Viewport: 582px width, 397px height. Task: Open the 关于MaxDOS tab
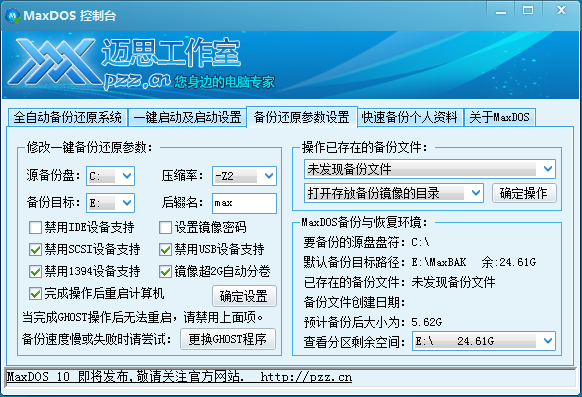click(500, 118)
